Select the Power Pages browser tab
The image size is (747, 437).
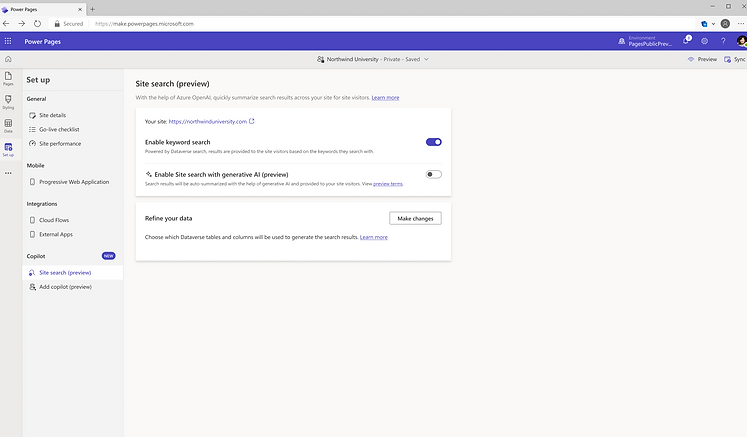[42, 9]
